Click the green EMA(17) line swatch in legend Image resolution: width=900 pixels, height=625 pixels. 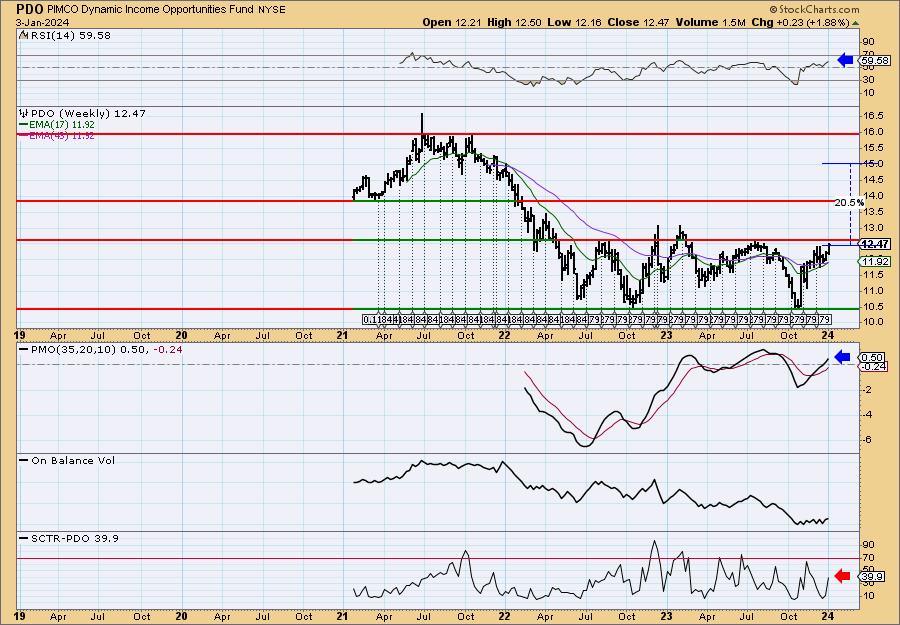tap(24, 125)
